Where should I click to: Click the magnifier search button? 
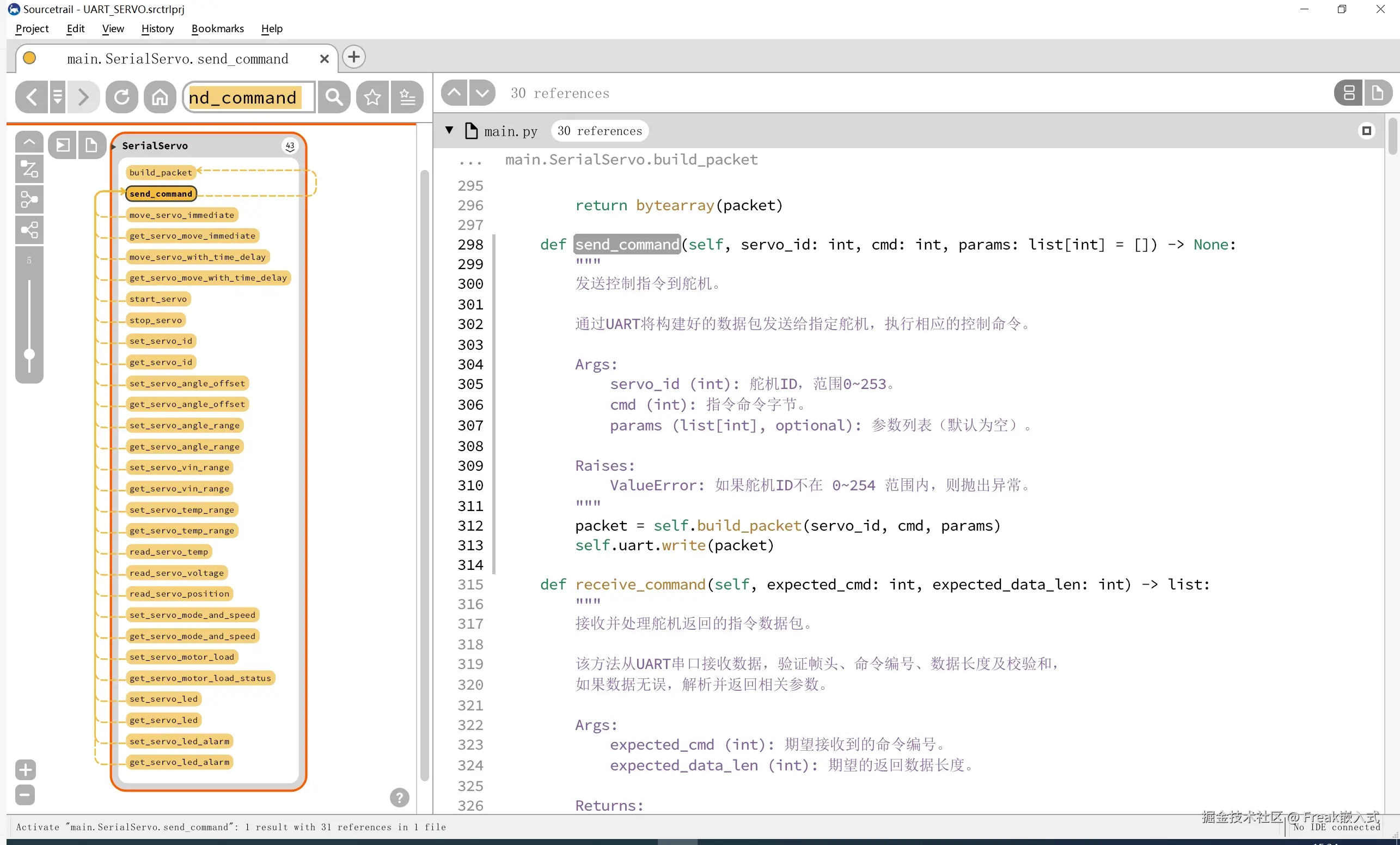coord(334,97)
